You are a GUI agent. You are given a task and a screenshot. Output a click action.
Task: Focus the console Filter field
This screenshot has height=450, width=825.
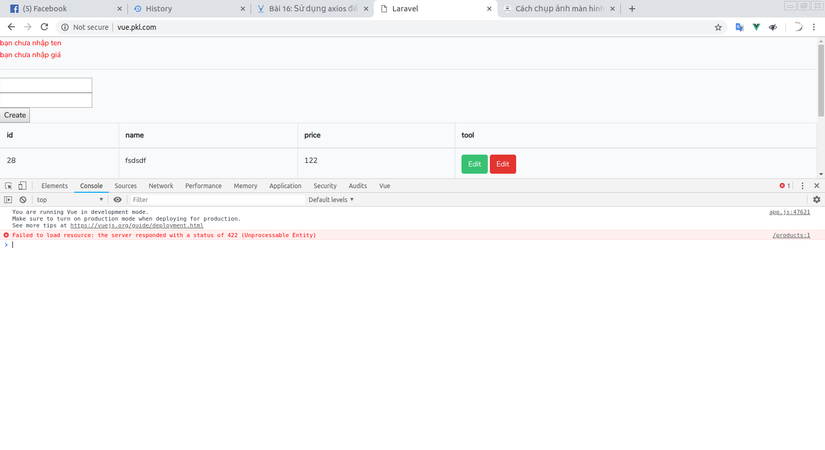click(x=217, y=199)
